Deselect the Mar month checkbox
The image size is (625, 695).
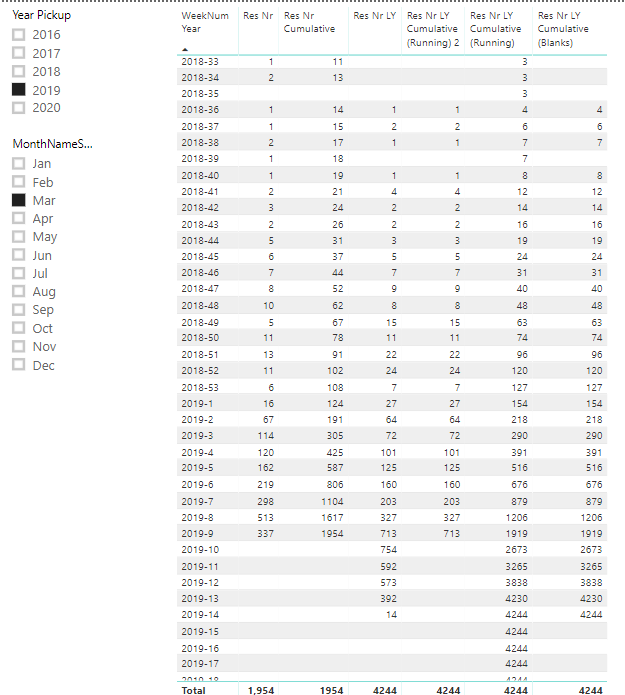pos(19,200)
